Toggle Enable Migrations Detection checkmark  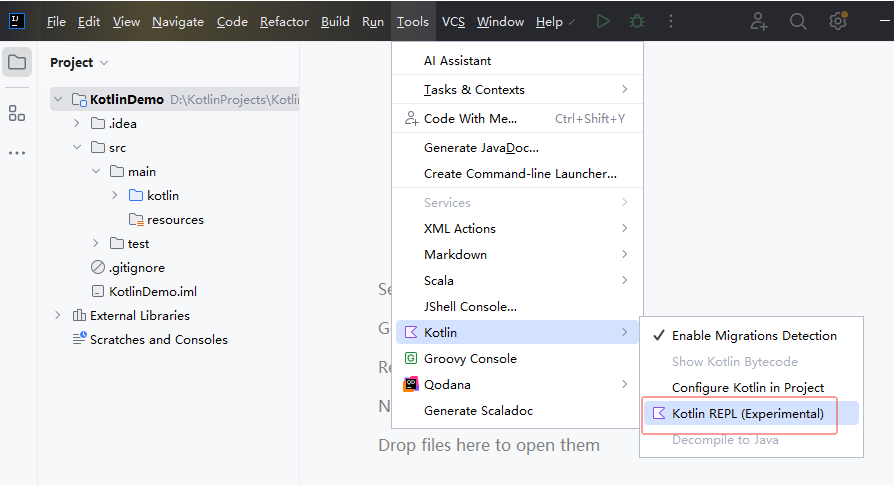click(x=659, y=336)
